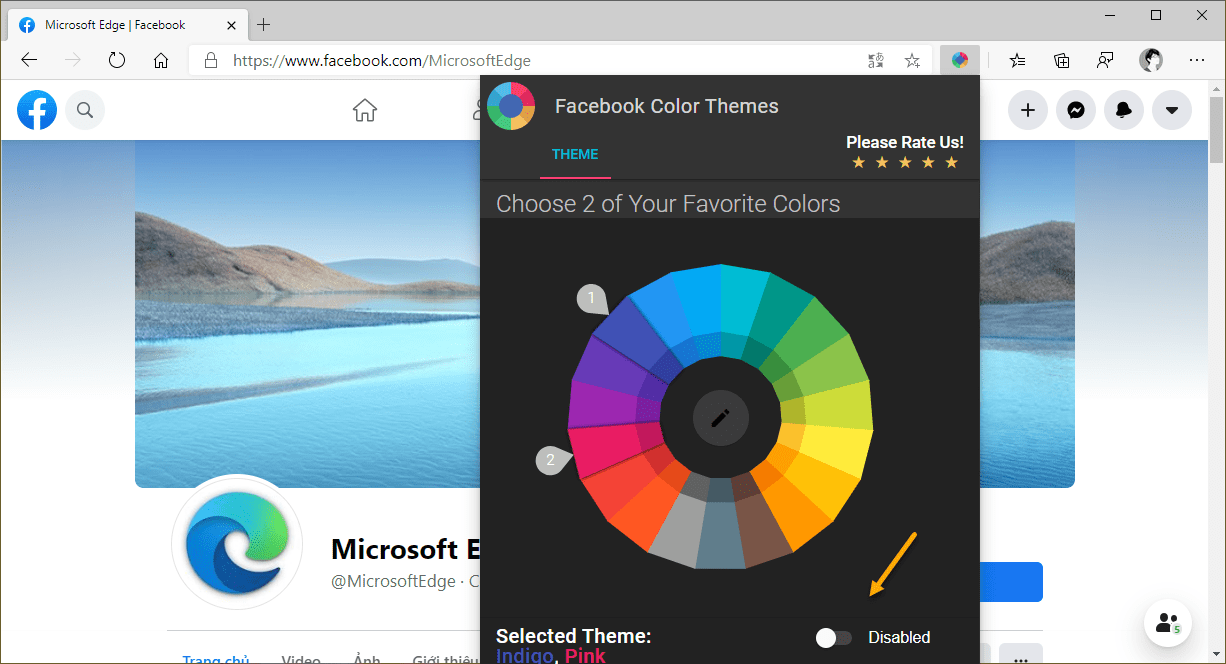
Task: Select the Video tab on the page
Action: click(x=301, y=658)
